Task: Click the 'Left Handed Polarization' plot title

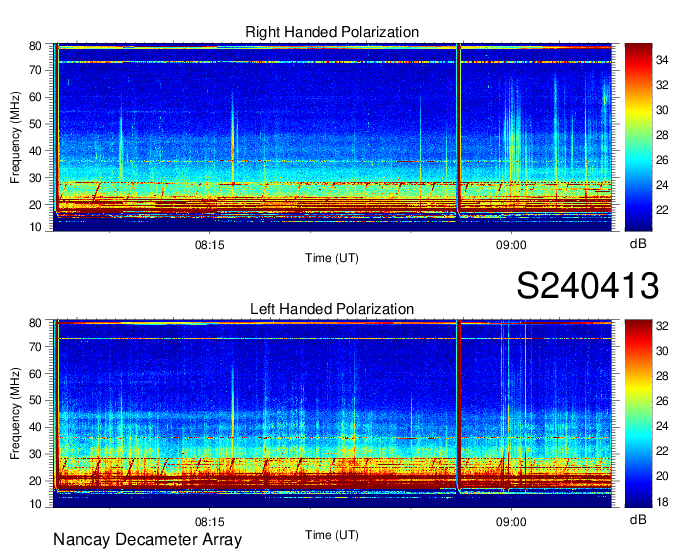Action: [x=332, y=309]
